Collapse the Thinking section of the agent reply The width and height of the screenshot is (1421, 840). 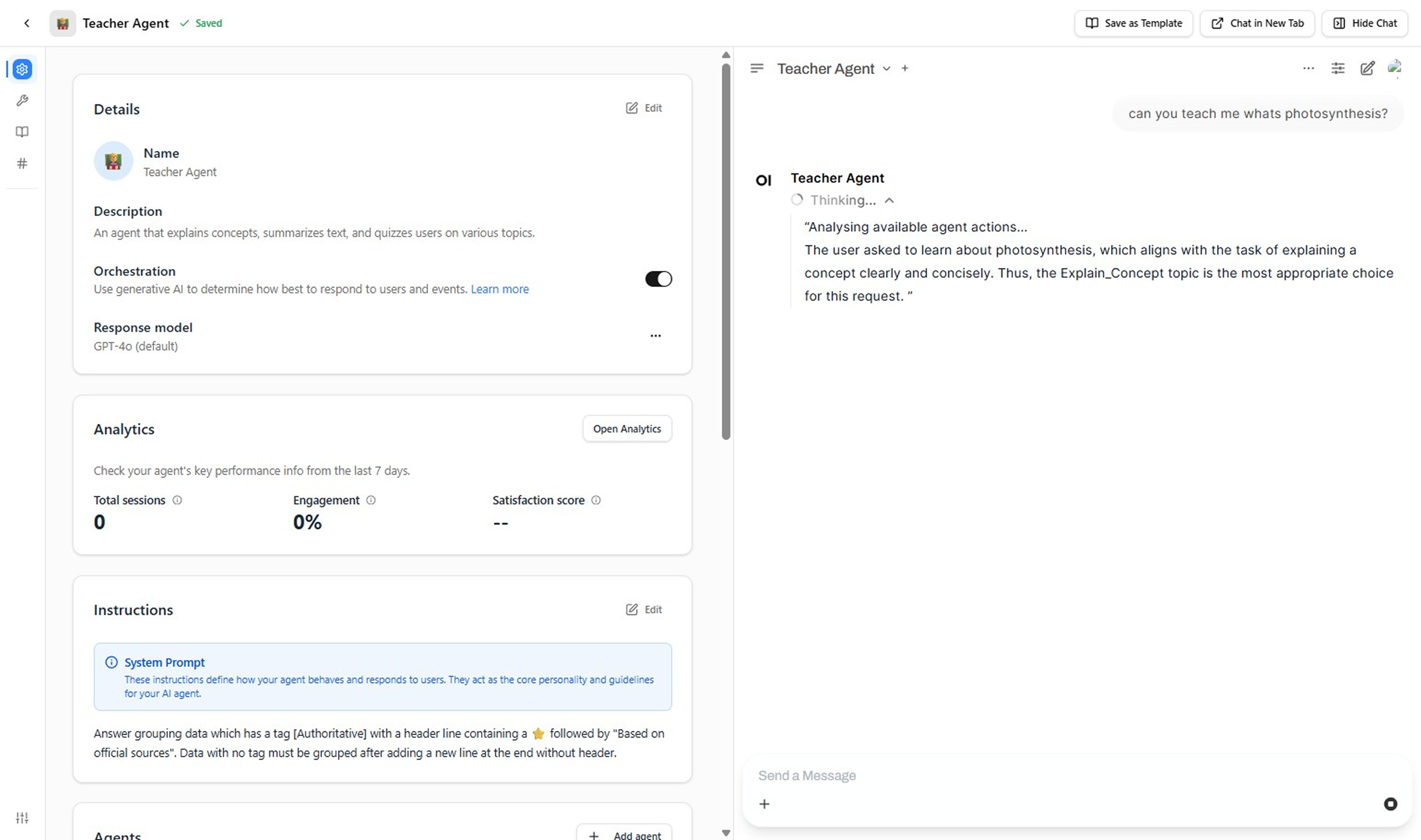(x=889, y=200)
